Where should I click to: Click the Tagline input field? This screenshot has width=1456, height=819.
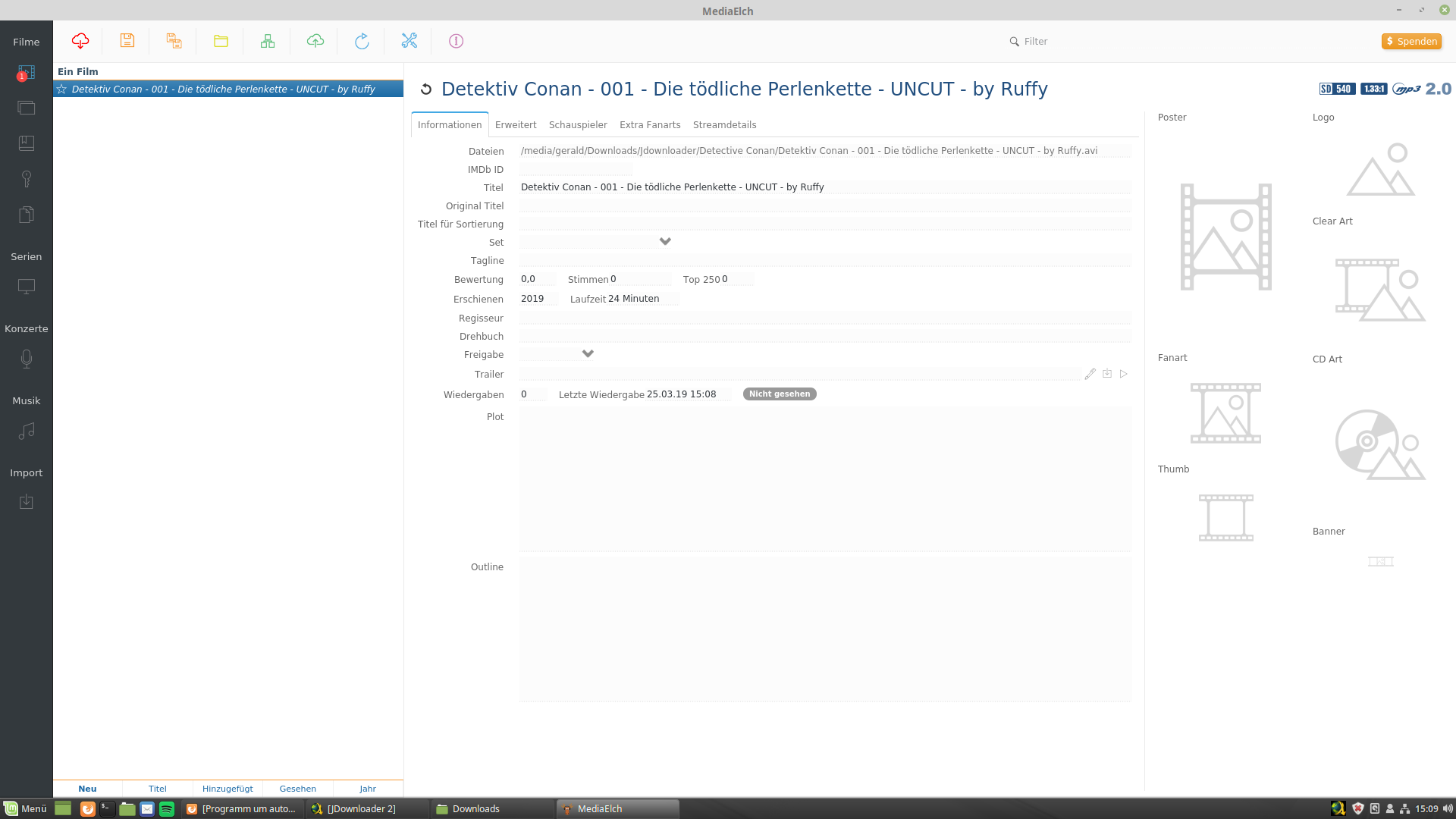pos(825,260)
